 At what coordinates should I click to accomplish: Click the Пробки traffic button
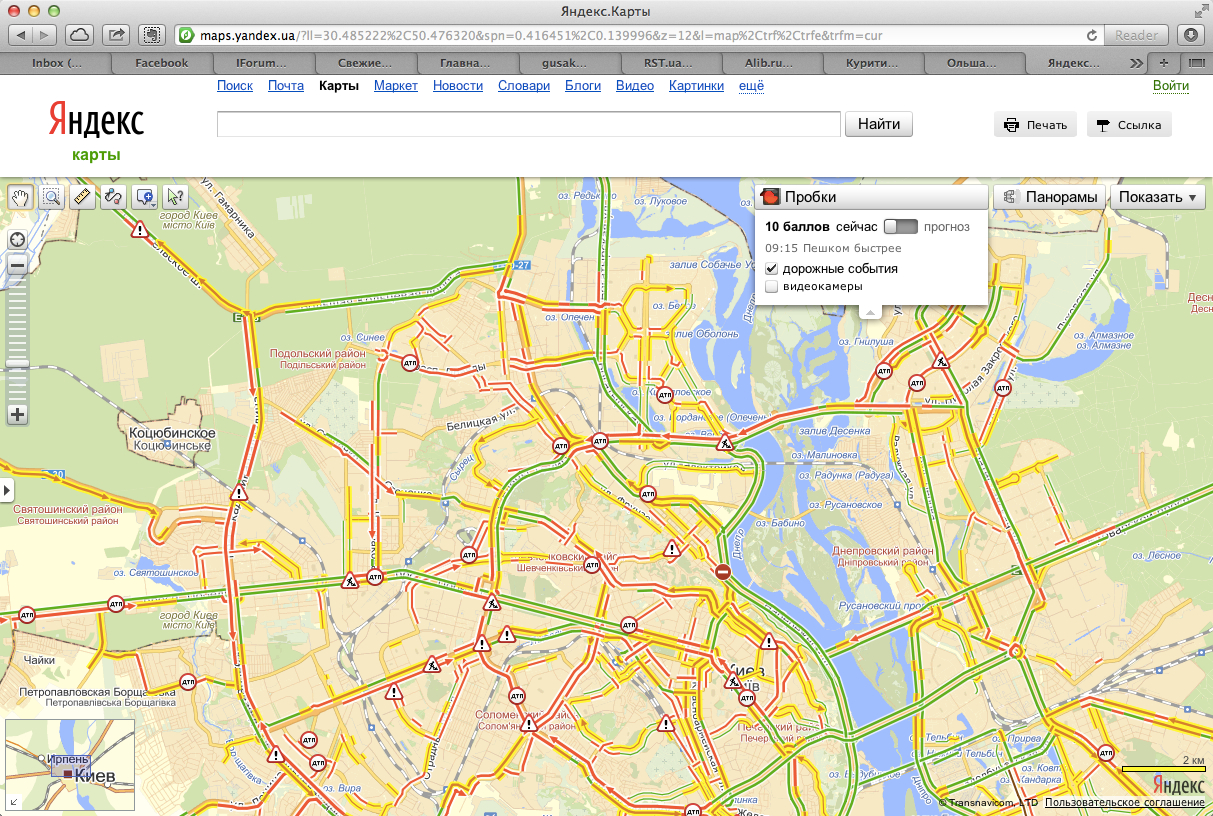point(871,197)
